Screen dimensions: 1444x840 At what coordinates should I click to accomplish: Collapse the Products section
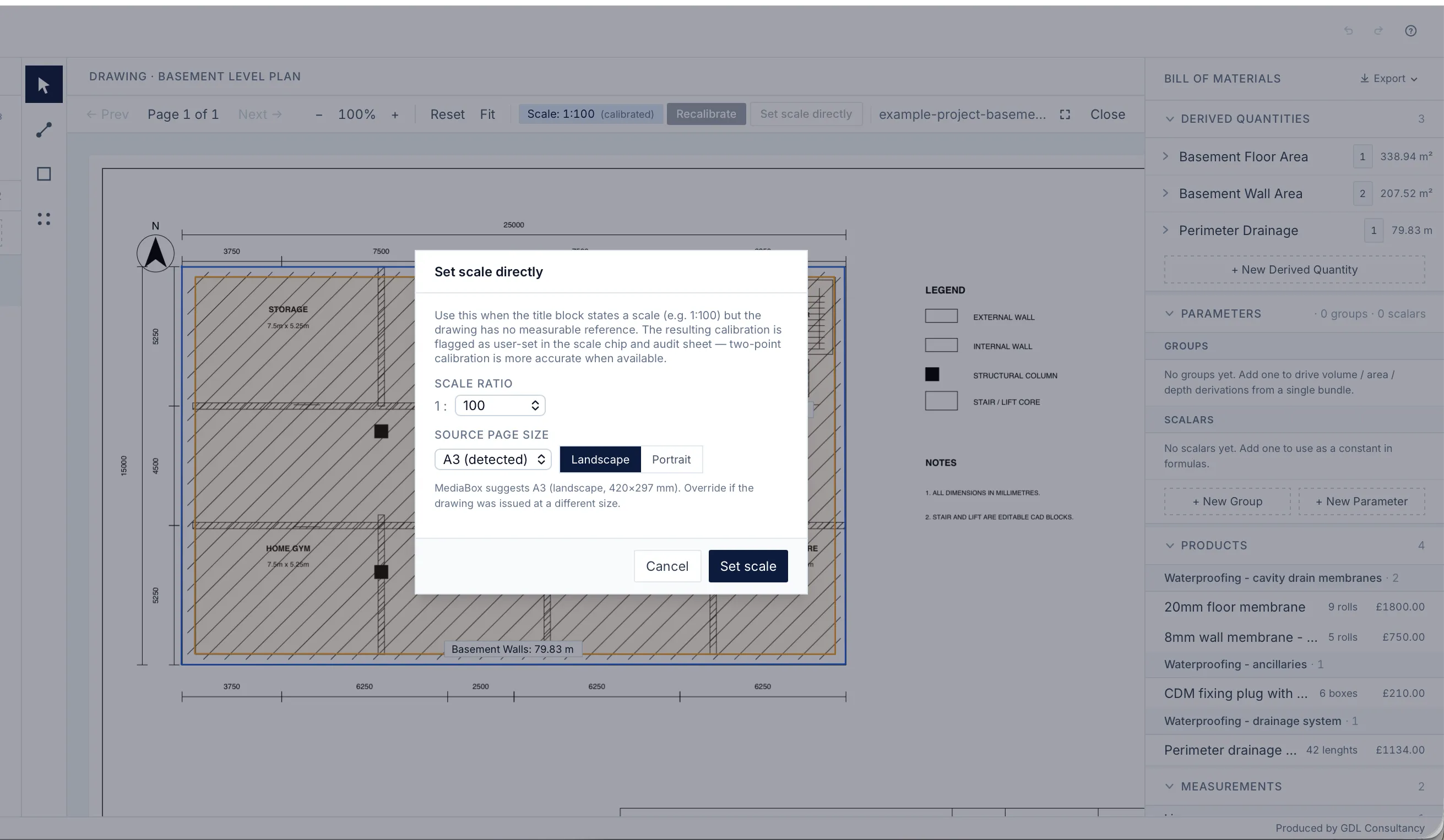point(1169,546)
